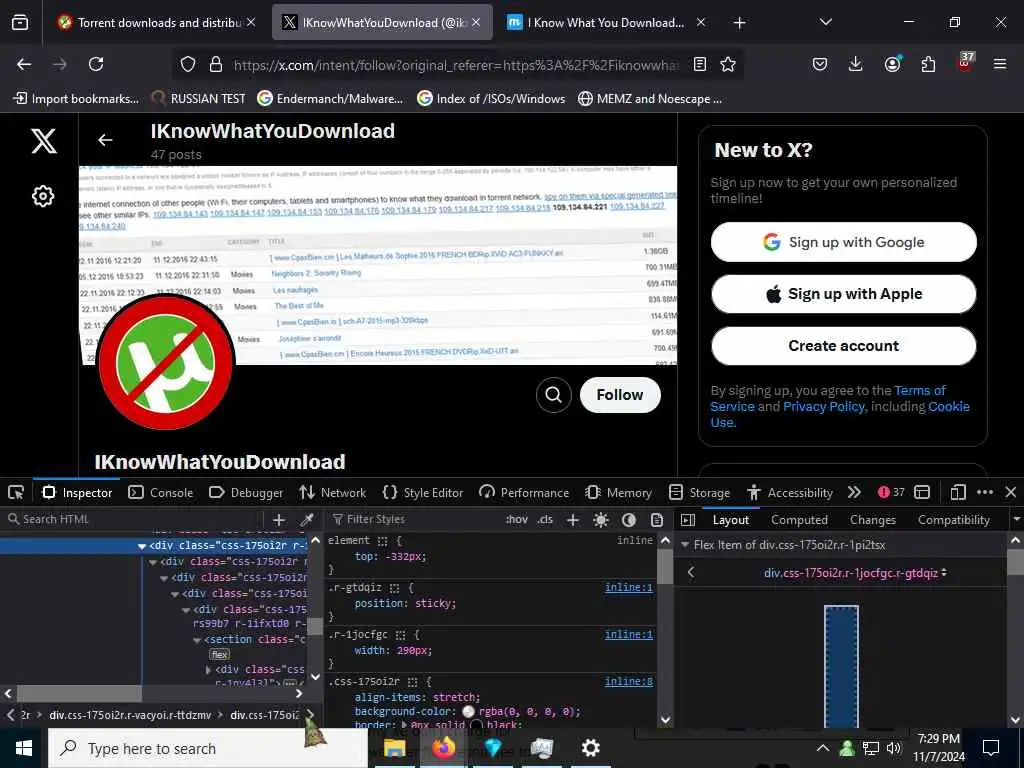Reload the current page
1024x768 pixels.
[x=96, y=64]
